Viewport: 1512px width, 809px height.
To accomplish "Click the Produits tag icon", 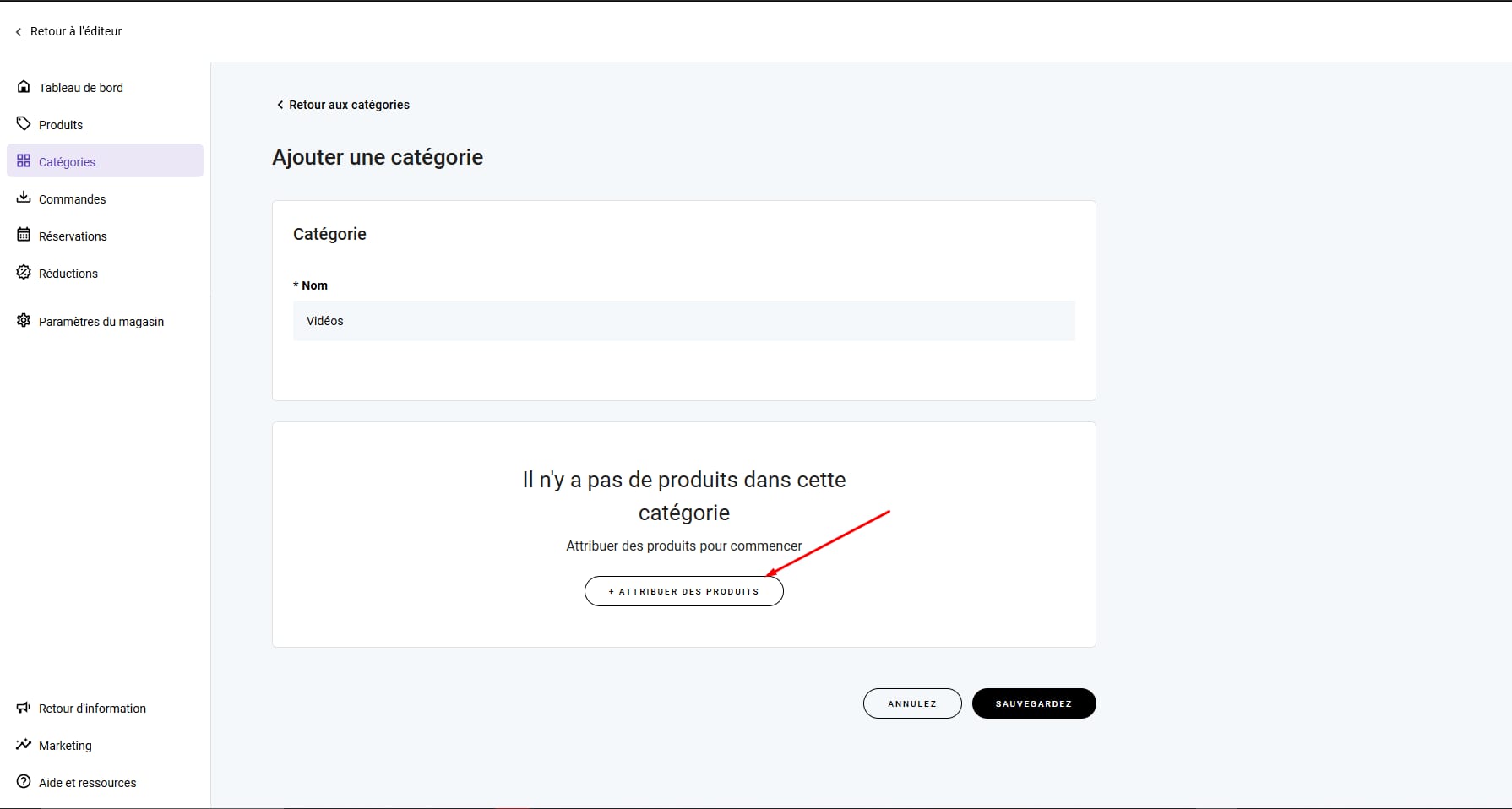I will click(x=24, y=124).
